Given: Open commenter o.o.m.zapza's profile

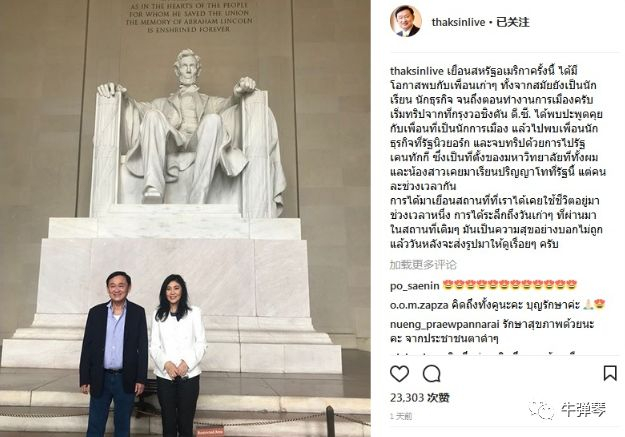Looking at the screenshot, I should (x=419, y=305).
